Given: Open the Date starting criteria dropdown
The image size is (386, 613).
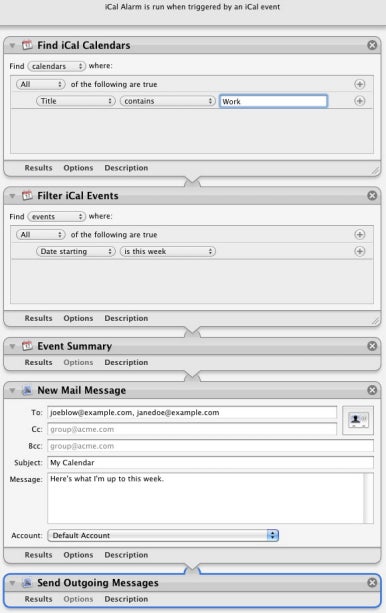Looking at the screenshot, I should click(x=76, y=251).
